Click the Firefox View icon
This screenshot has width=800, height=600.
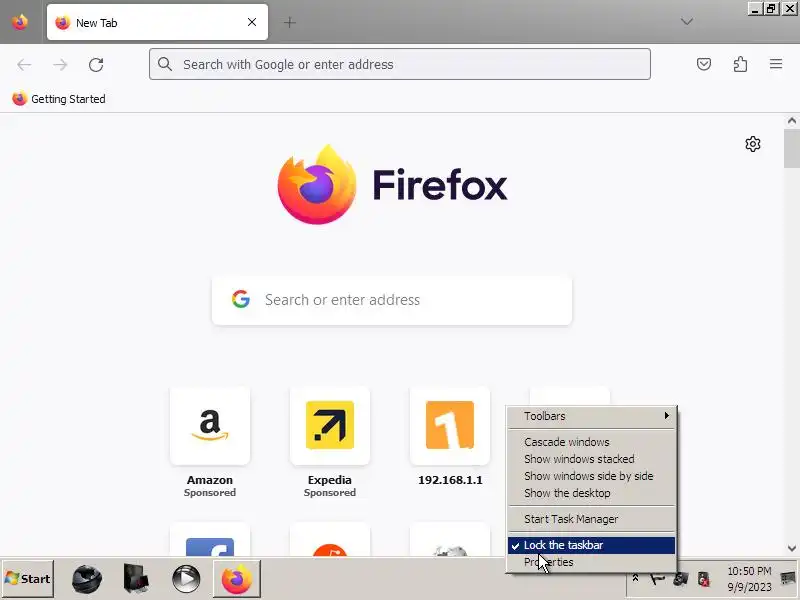click(20, 22)
